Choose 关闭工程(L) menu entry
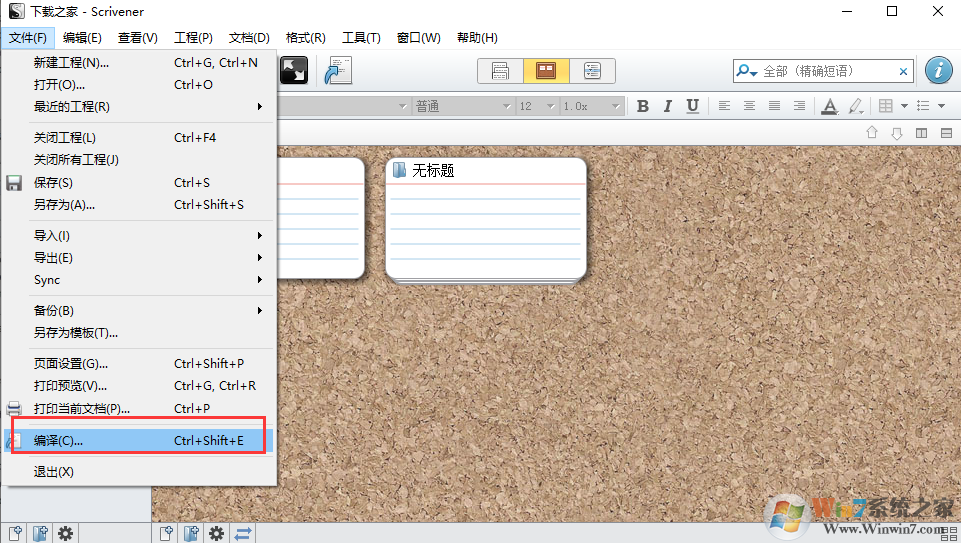 139,138
